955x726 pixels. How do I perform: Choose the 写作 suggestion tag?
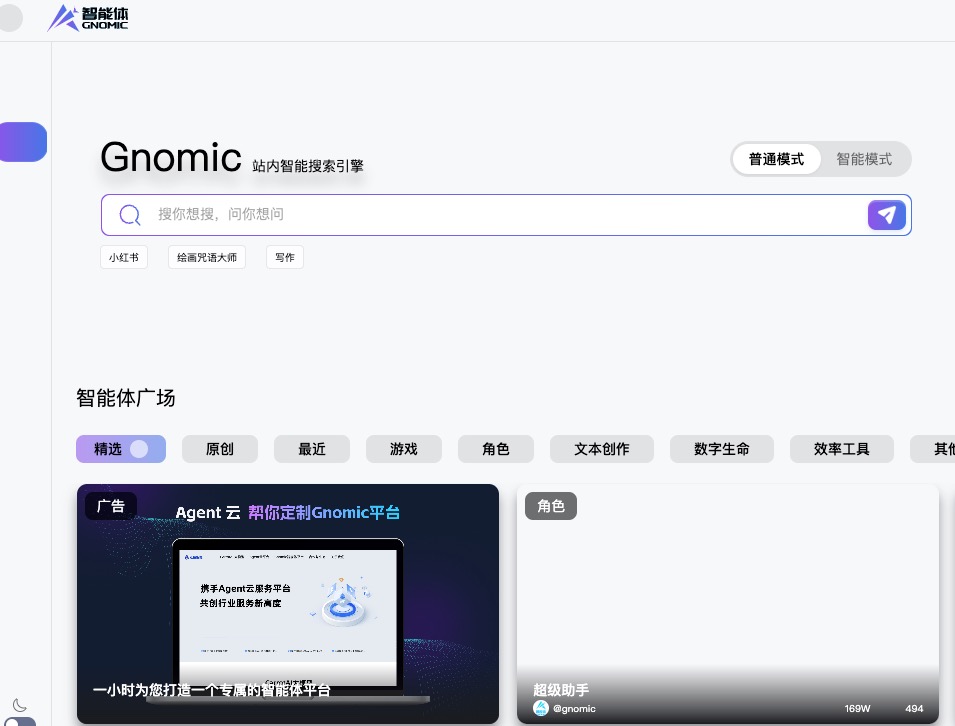coord(284,257)
